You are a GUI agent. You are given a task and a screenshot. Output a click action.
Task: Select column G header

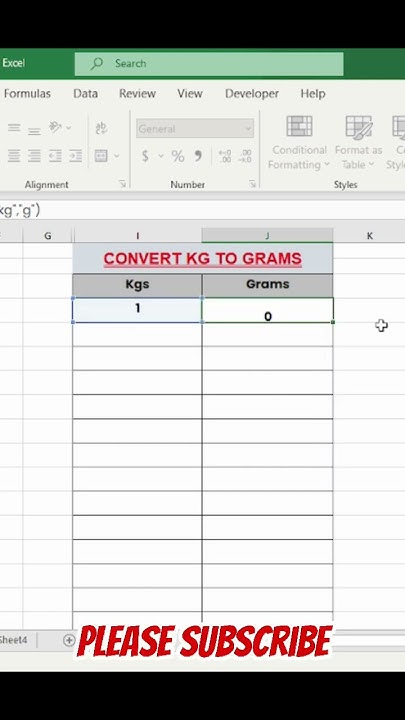47,236
